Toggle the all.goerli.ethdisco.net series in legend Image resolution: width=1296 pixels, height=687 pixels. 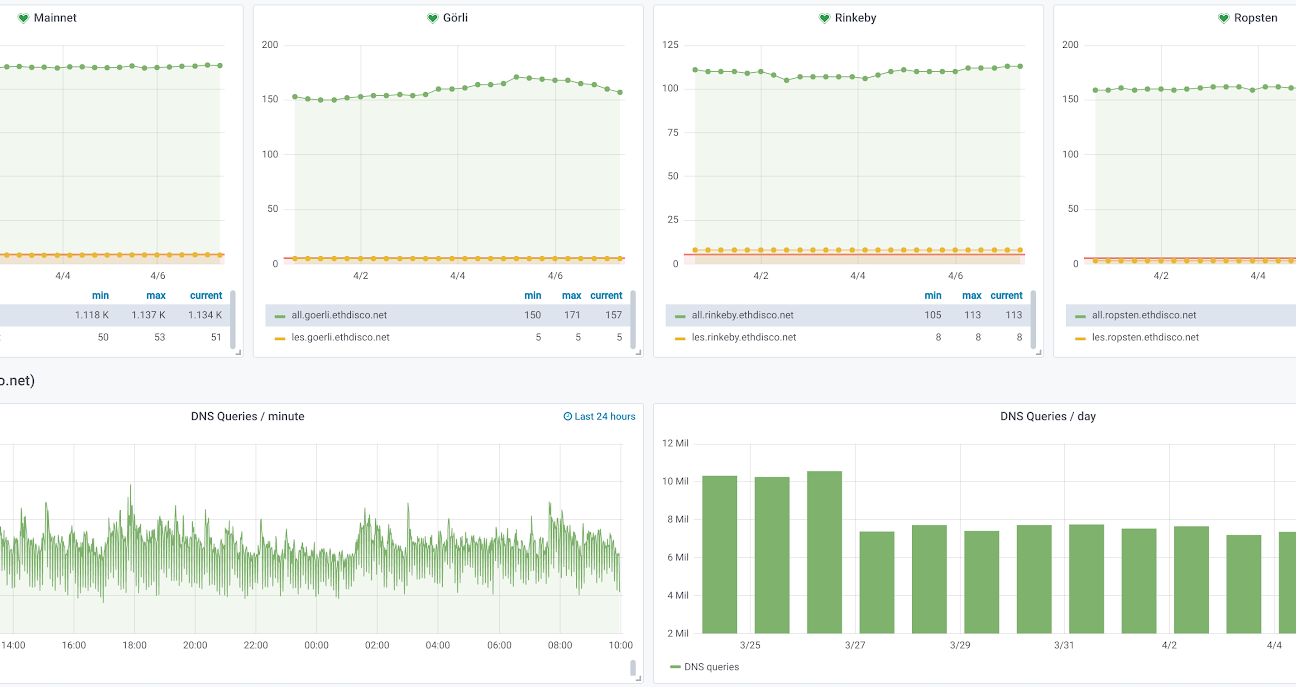tap(339, 315)
